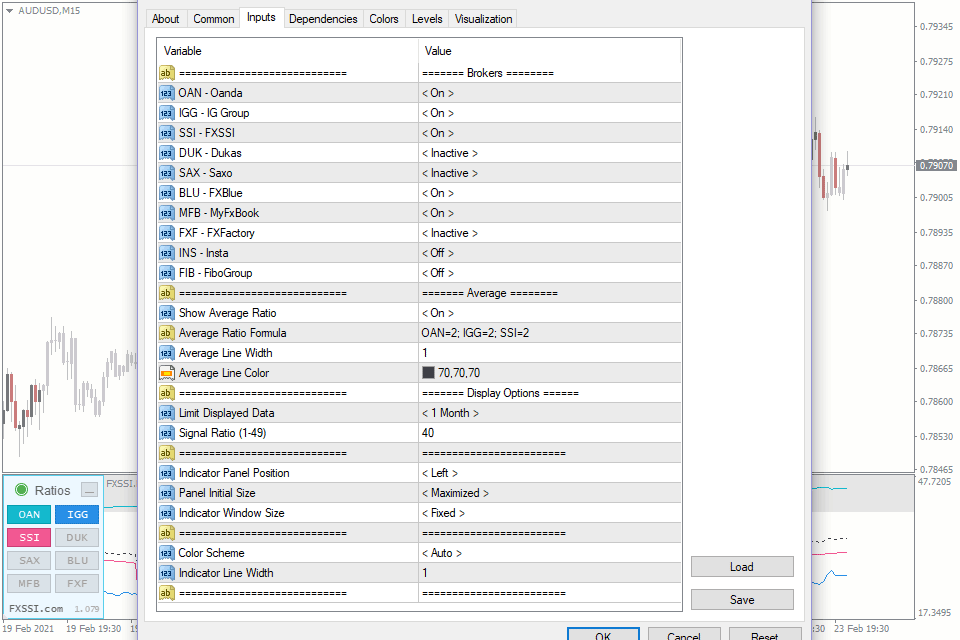Enable the FXF broker button in Ratios panel
Image resolution: width=960 pixels, height=640 pixels.
point(77,584)
